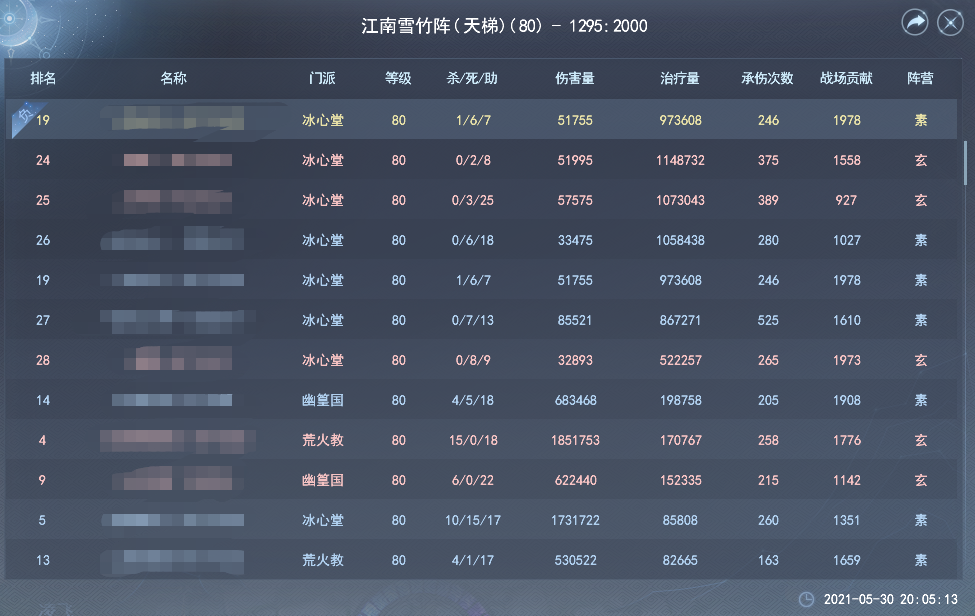Click the 战场贡献 column header

[x=846, y=78]
